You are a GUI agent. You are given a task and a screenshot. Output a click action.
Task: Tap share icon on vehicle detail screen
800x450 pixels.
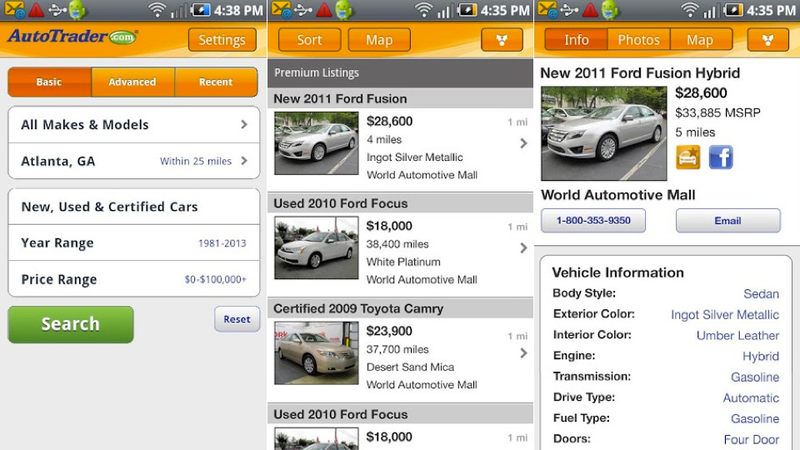click(x=768, y=40)
